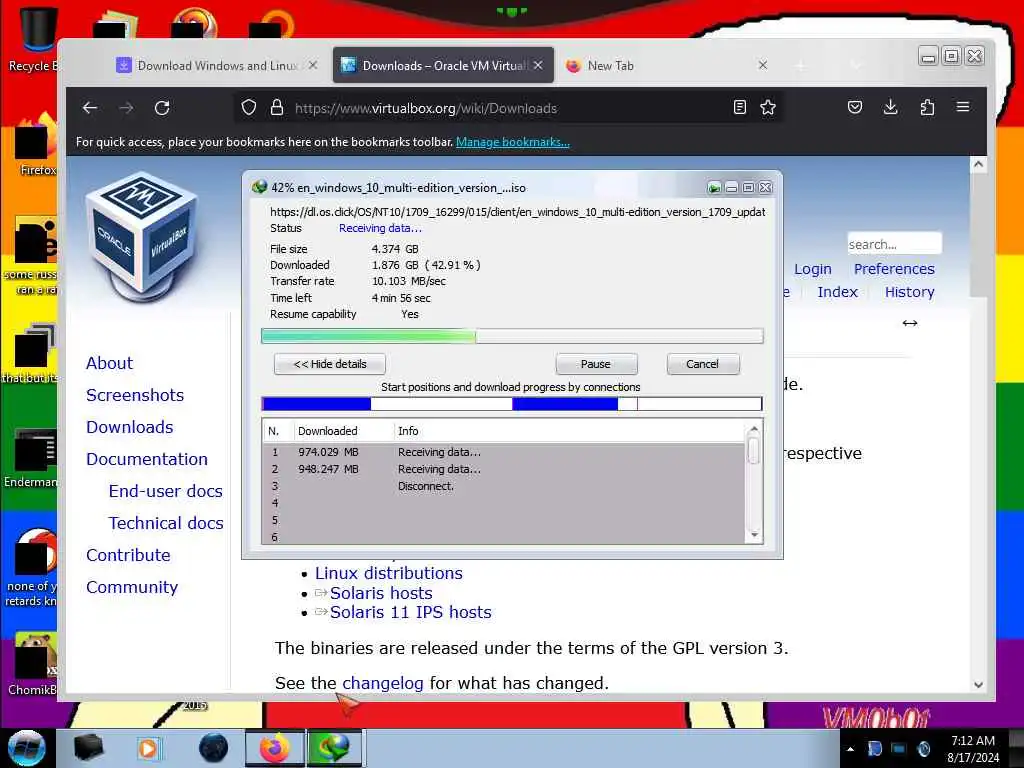
Task: Select connection row 974.029 MB
Action: (504, 452)
